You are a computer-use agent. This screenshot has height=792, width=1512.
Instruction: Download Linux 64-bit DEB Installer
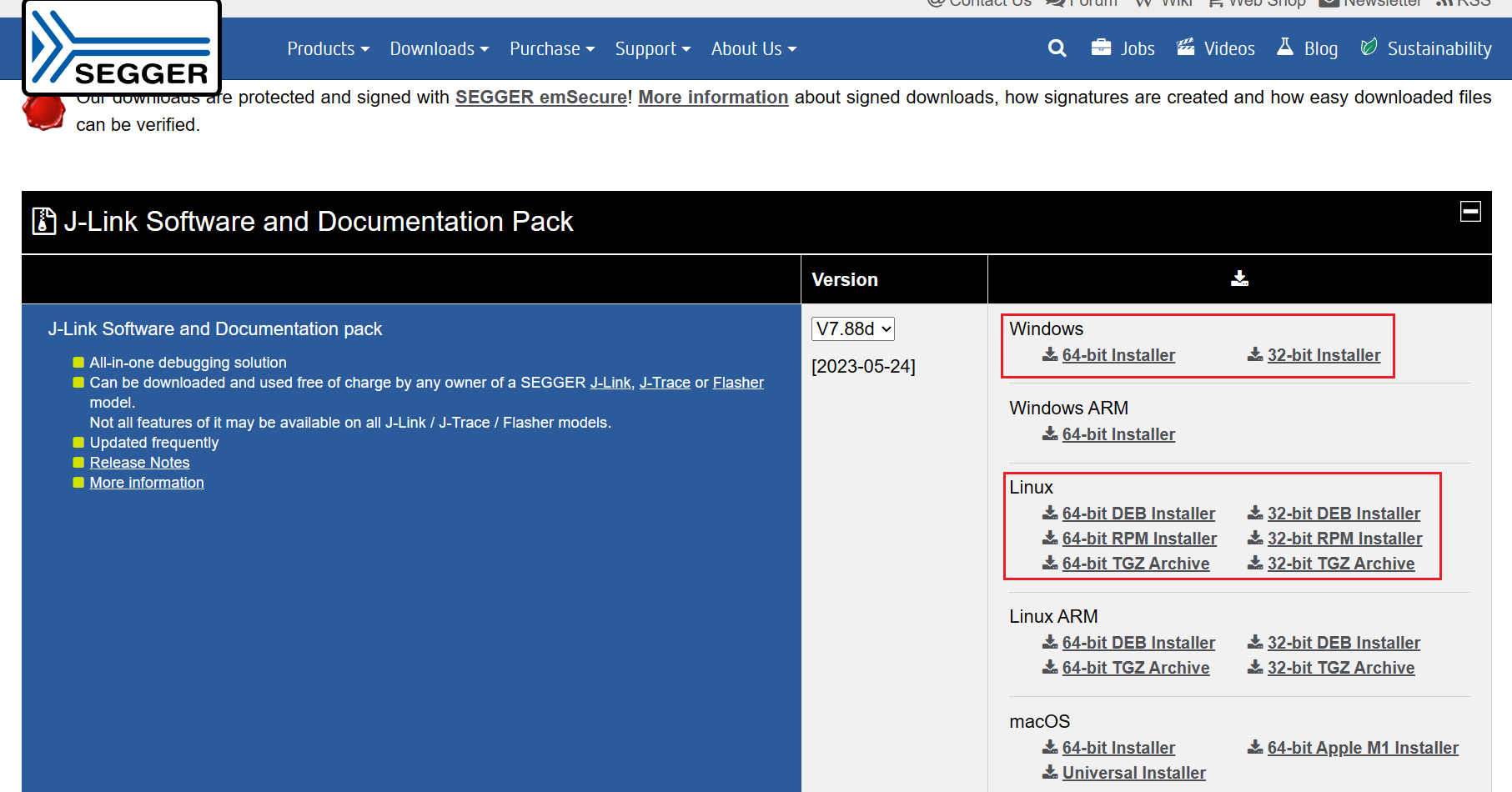coord(1138,514)
